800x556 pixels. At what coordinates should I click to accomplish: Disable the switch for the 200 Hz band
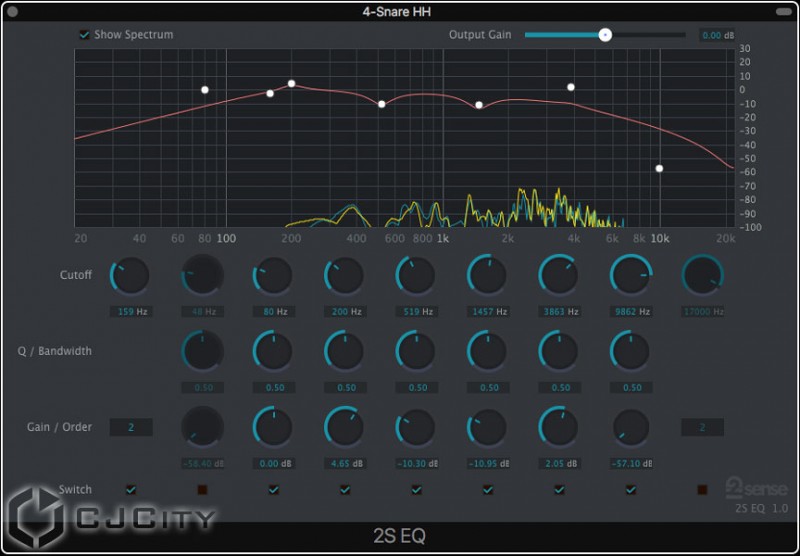click(345, 490)
